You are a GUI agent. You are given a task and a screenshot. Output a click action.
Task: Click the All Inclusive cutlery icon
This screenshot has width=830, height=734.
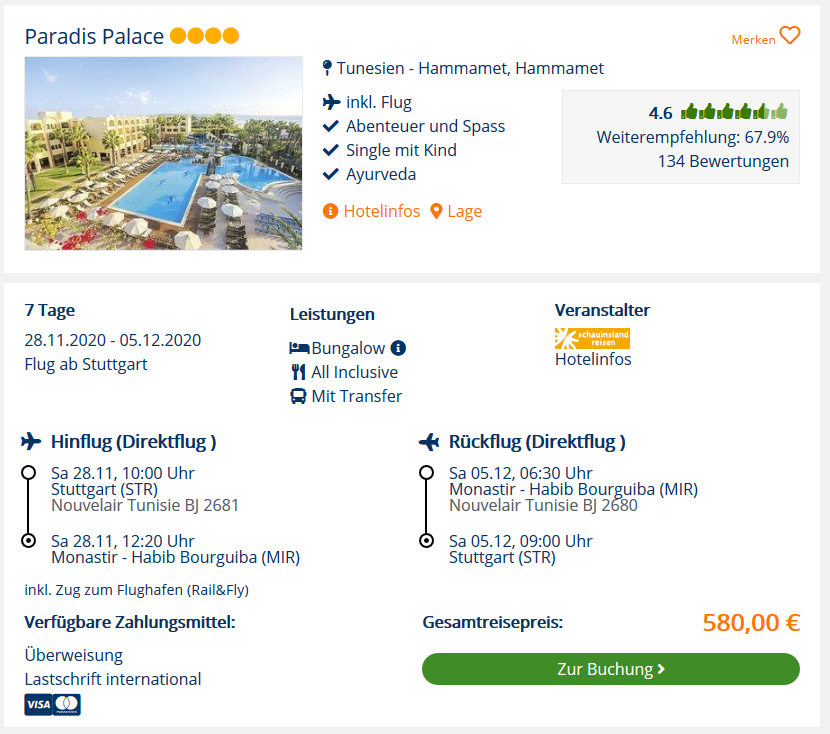point(298,372)
